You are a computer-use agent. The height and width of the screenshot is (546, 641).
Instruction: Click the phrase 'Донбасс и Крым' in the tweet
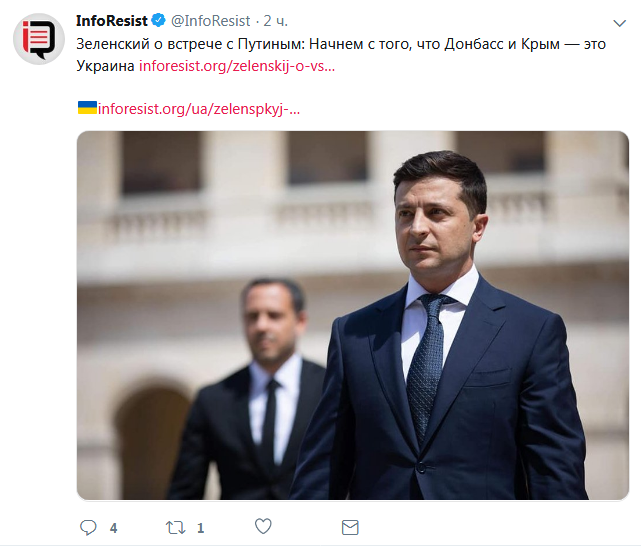502,44
